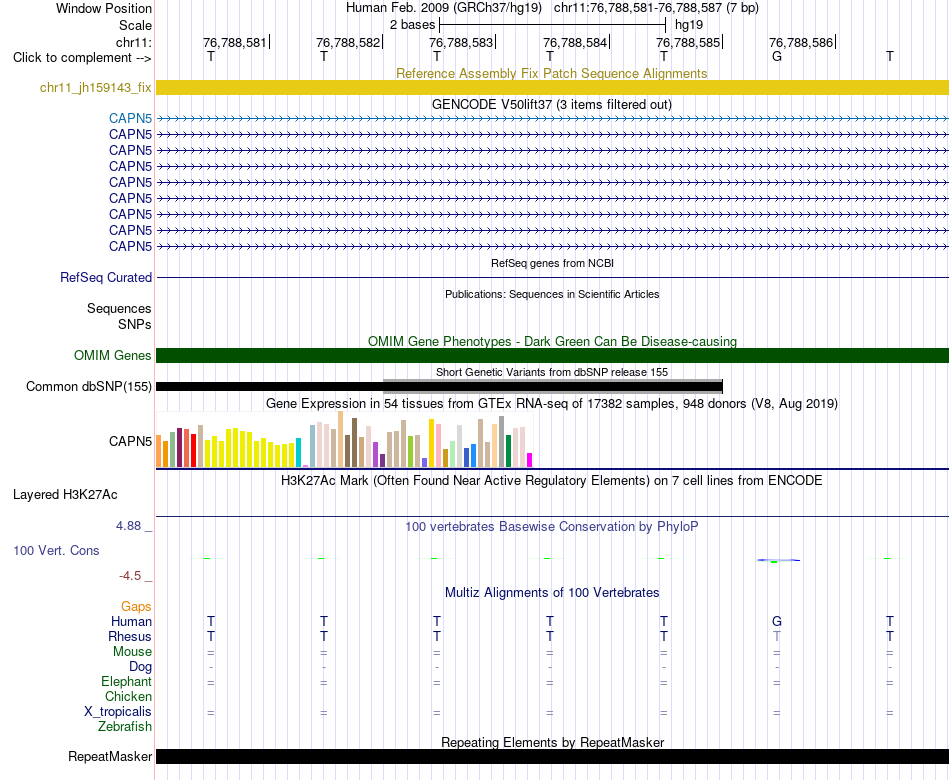
Task: Click the magenta bar ending the GTEx chart
Action: click(x=530, y=460)
